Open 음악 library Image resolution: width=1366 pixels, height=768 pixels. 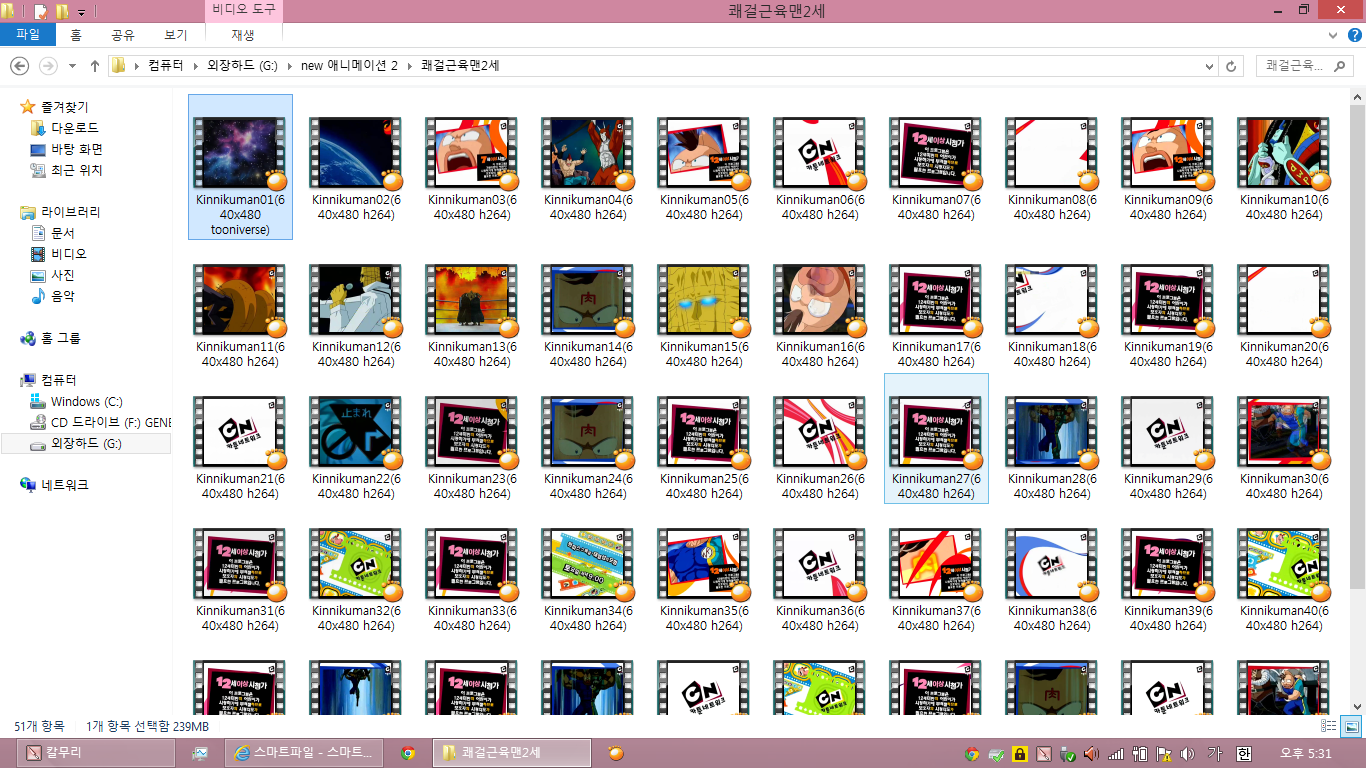[63, 296]
